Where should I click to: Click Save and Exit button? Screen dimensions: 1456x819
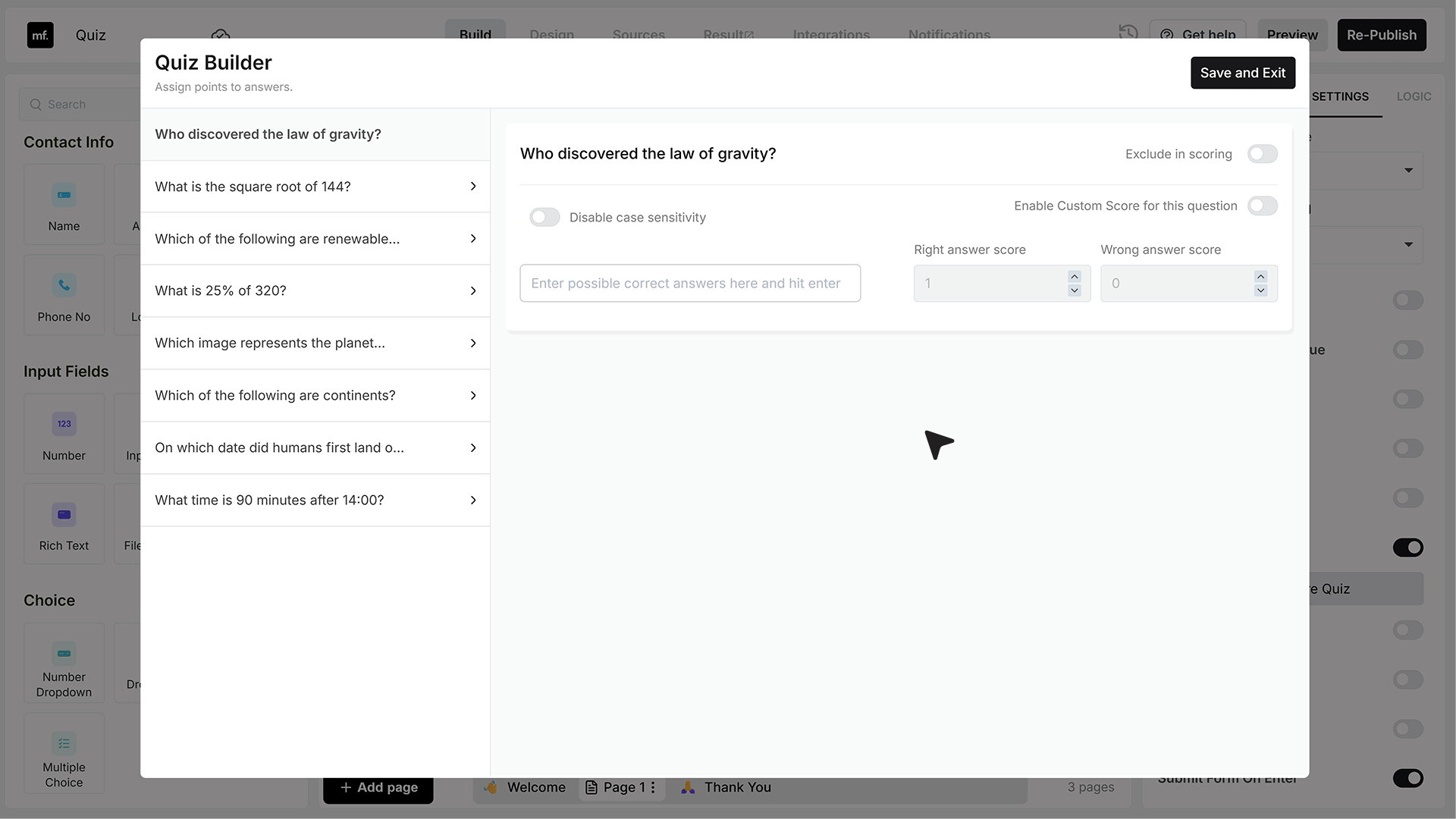click(1242, 73)
